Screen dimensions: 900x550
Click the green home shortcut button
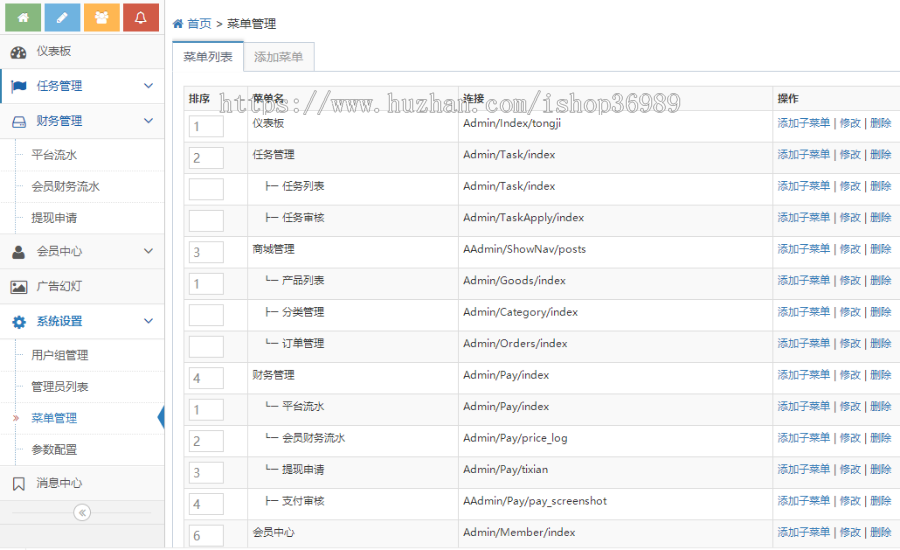(x=23, y=17)
